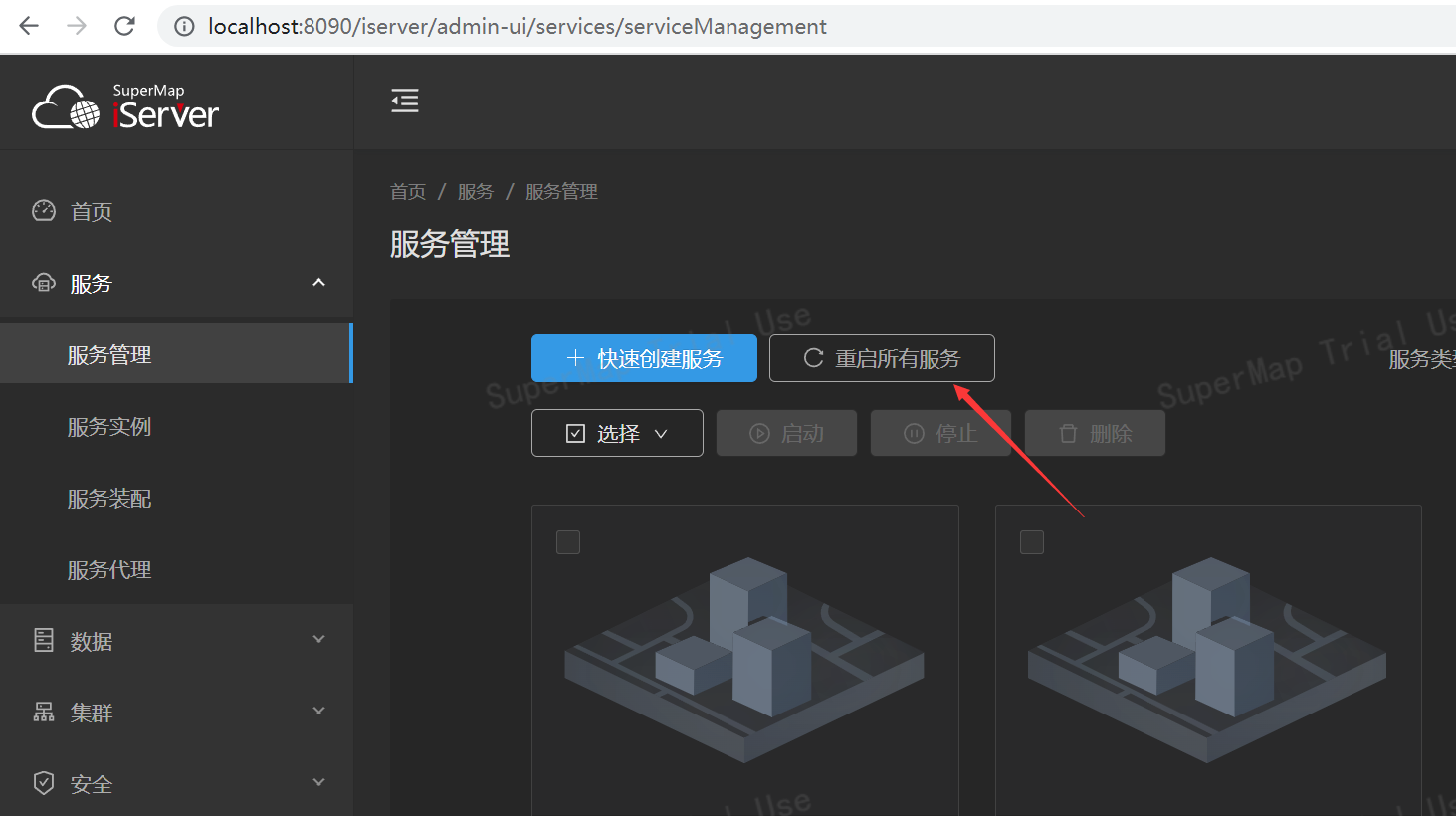Expand the 数据 sidebar section

(x=318, y=640)
